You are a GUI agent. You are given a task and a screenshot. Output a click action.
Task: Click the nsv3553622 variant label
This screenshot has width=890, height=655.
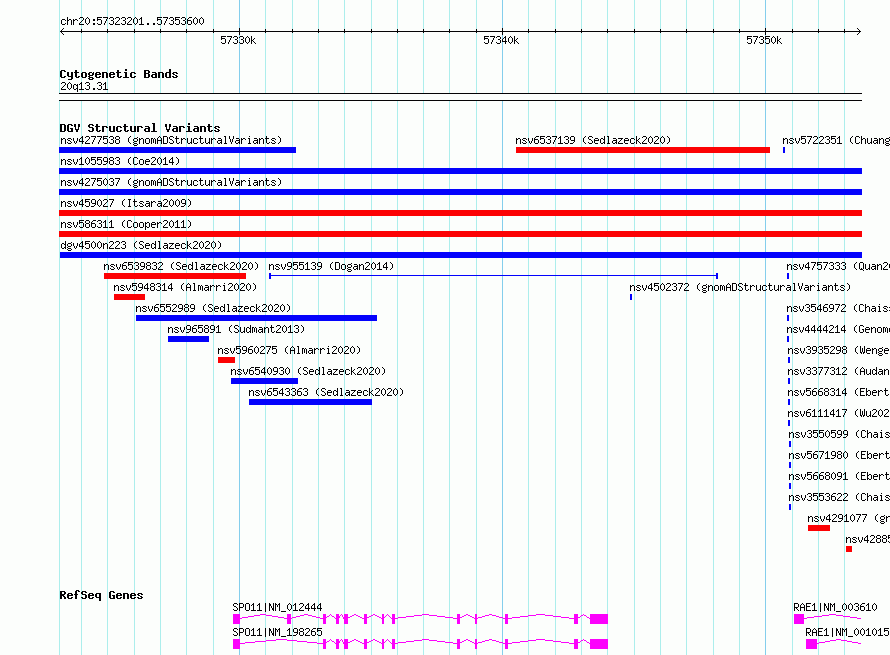(839, 497)
